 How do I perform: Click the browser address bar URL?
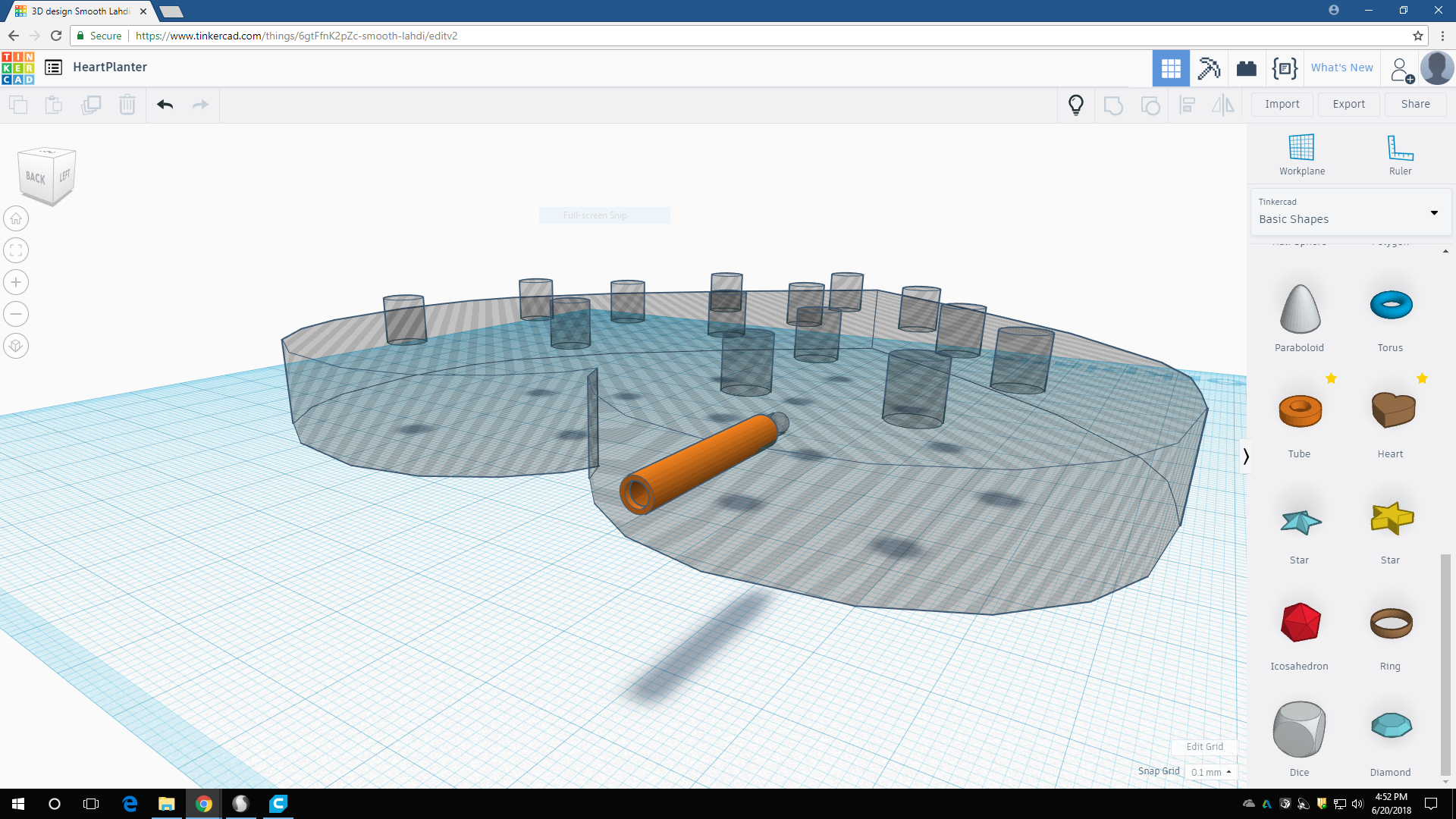click(x=297, y=36)
